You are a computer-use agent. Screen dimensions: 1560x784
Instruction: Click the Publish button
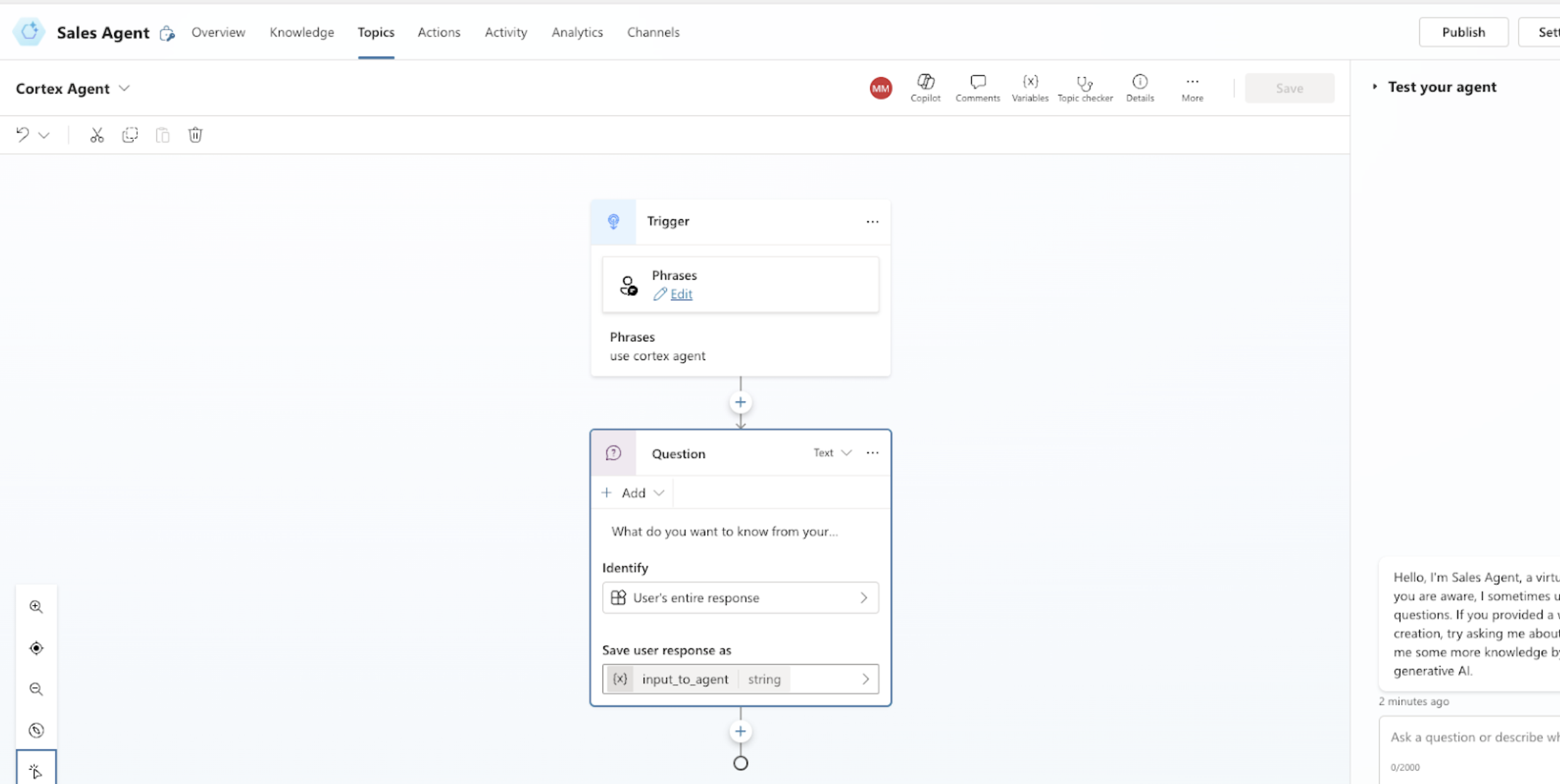click(1463, 32)
